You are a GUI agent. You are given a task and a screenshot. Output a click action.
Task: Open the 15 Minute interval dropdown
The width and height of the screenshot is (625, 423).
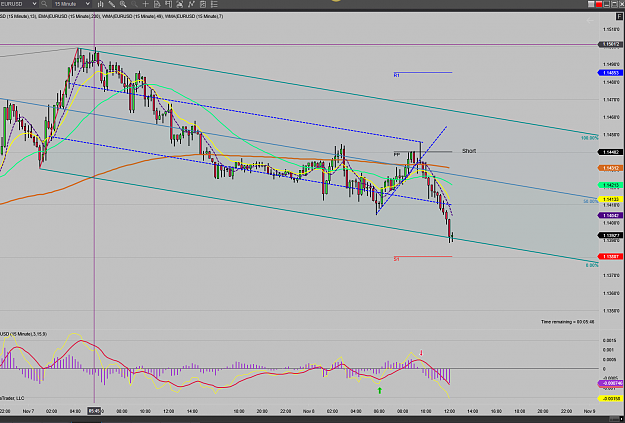tap(72, 4)
